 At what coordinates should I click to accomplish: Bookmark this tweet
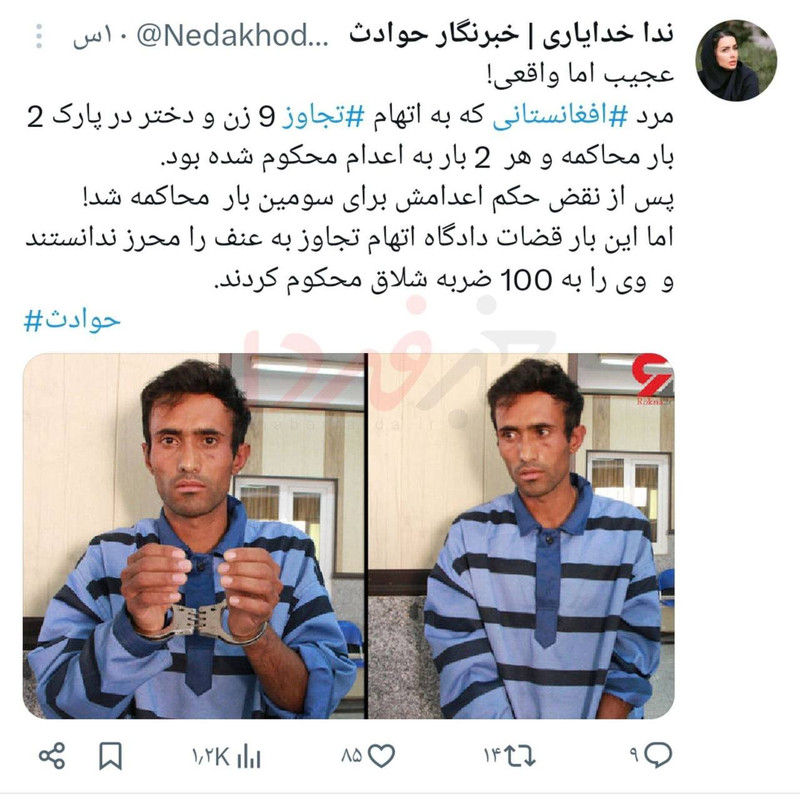coord(110,756)
